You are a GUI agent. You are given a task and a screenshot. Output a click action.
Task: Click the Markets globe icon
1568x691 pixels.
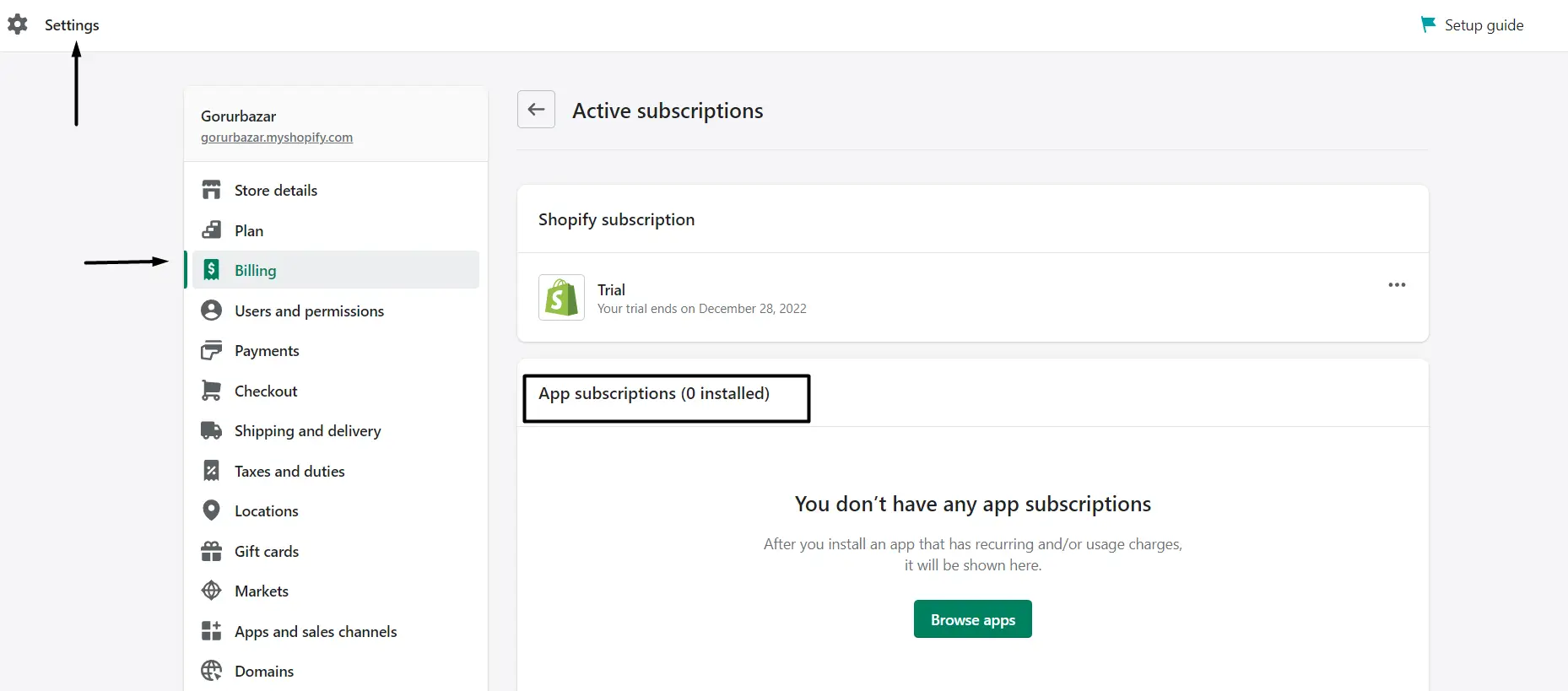[x=211, y=591]
